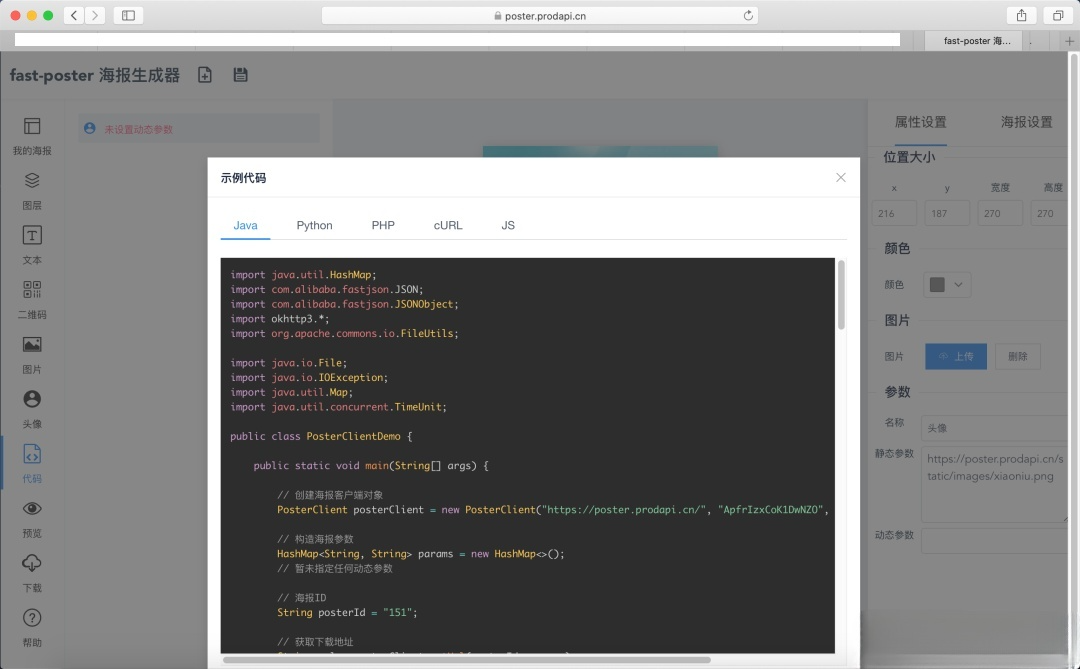Image resolution: width=1080 pixels, height=669 pixels.
Task: Select the 头像 avatar tool
Action: coord(31,406)
